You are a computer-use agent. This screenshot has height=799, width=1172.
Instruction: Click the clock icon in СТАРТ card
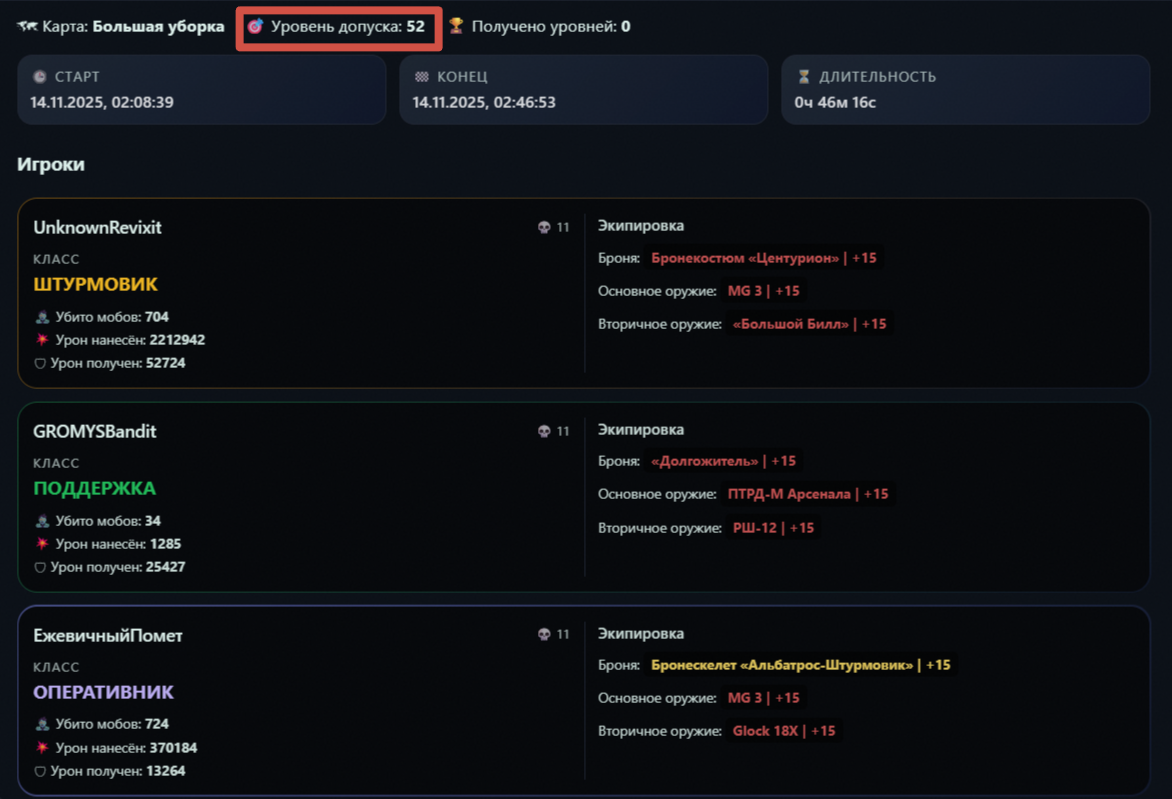pos(40,77)
